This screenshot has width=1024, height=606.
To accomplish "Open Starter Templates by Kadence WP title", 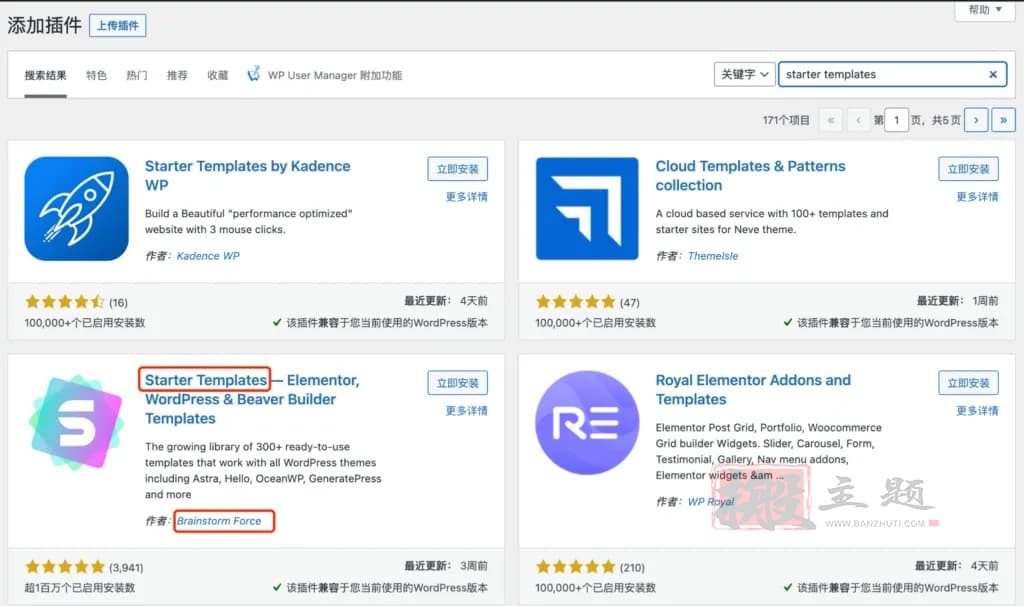I will pos(248,176).
